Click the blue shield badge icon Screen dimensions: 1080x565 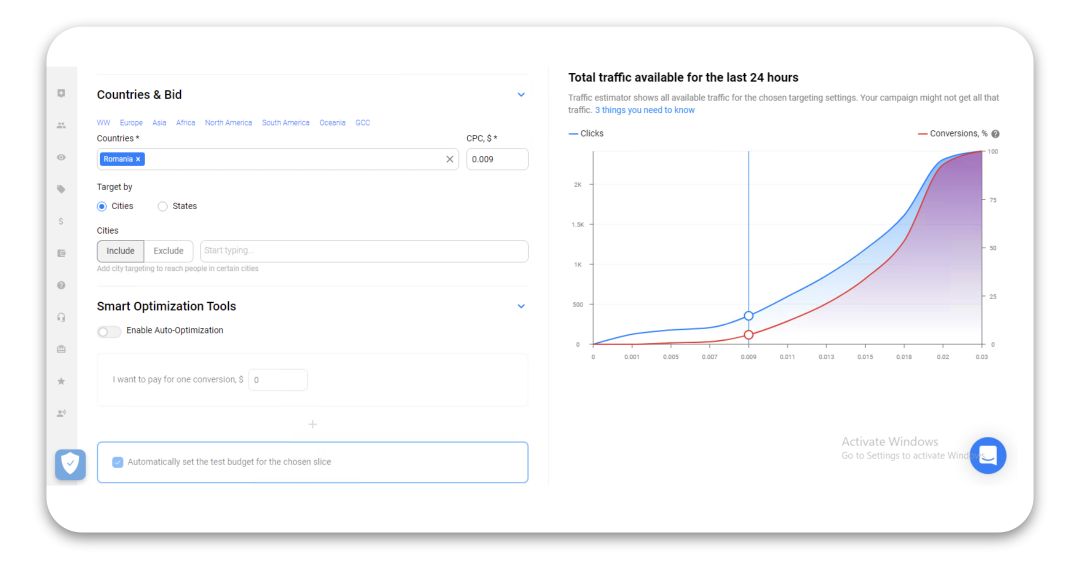(70, 464)
